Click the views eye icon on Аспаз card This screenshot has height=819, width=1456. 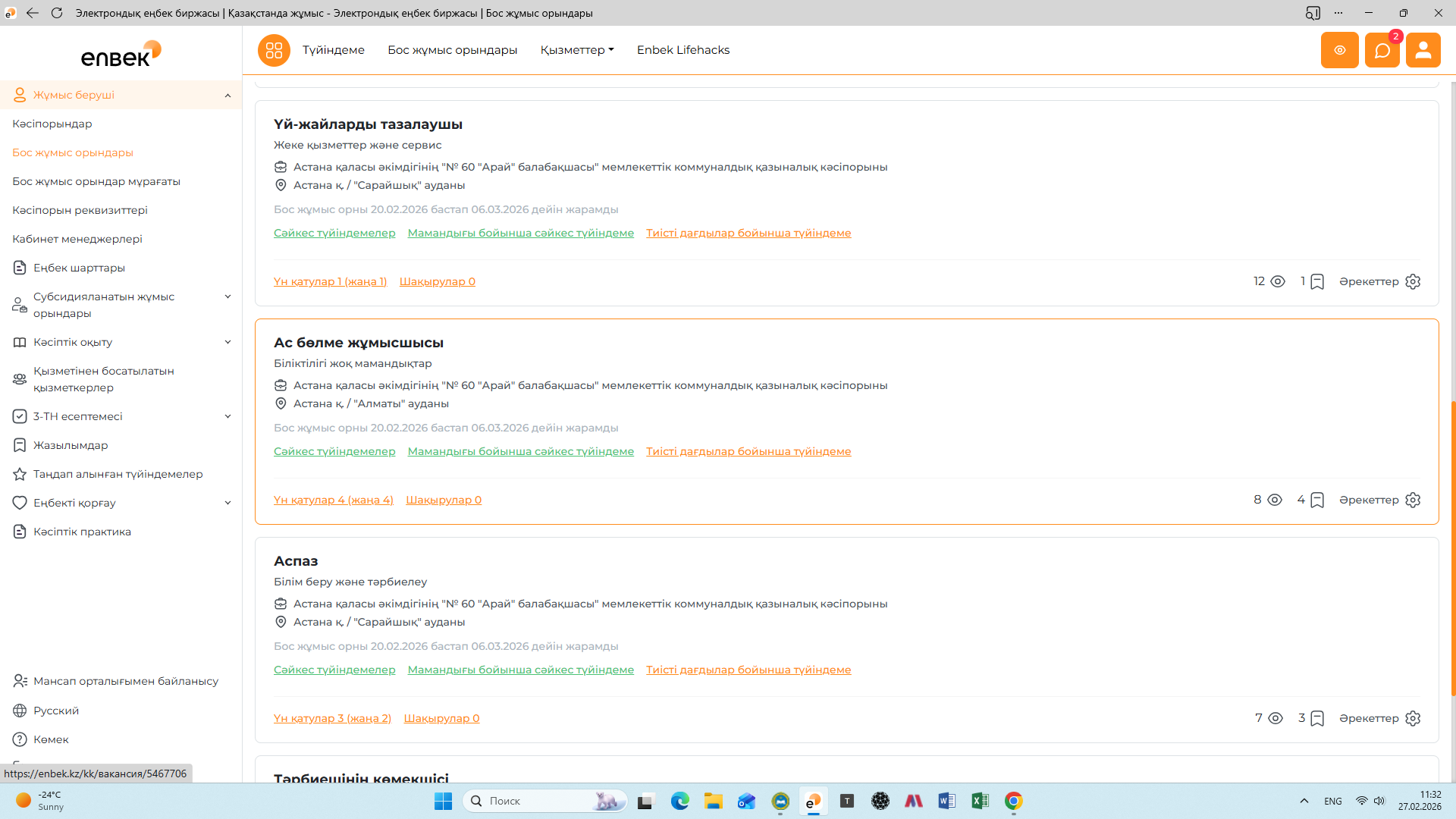(x=1276, y=718)
